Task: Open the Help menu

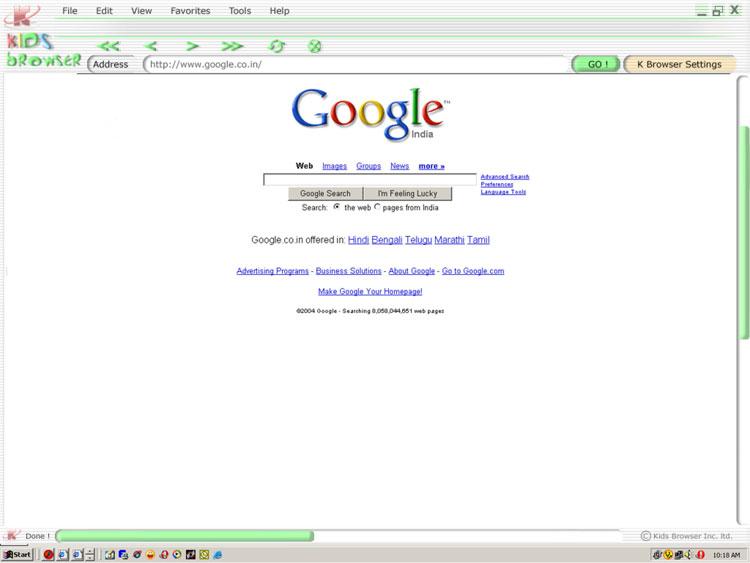Action: (x=279, y=11)
